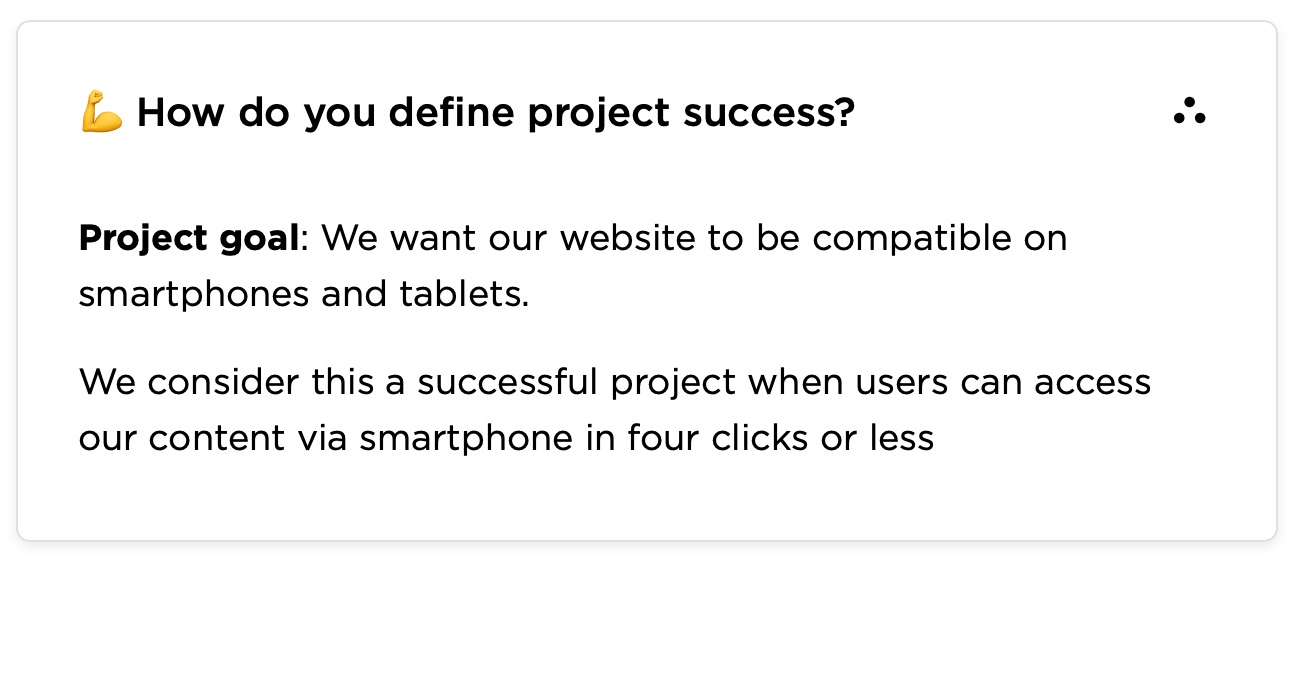Image resolution: width=1298 pixels, height=674 pixels.
Task: Click the word "define" in the card title
Action: click(x=455, y=112)
